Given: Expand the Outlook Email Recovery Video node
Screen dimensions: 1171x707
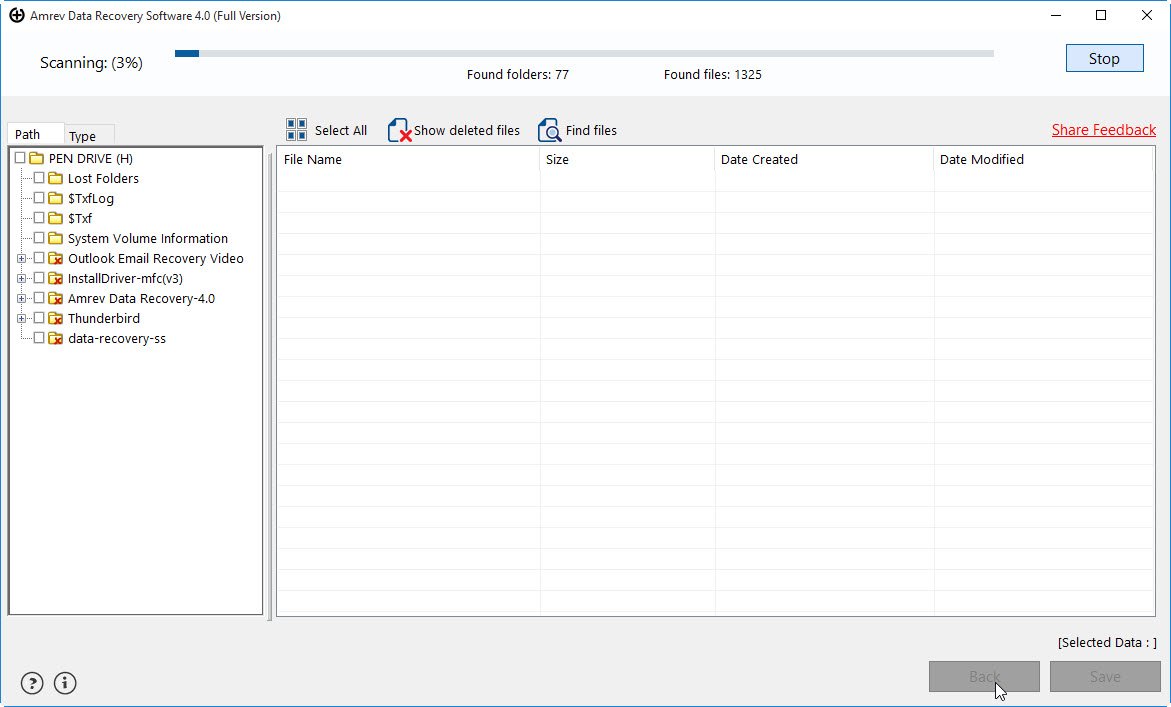Looking at the screenshot, I should coord(22,258).
